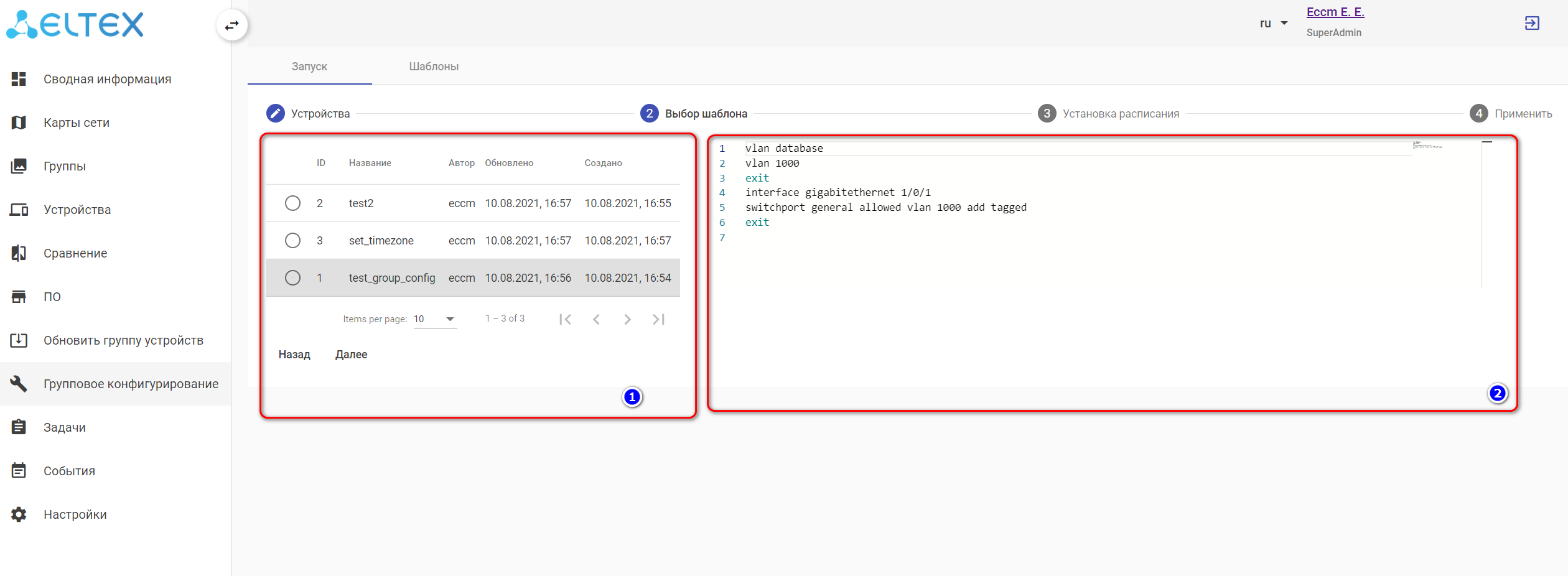Click the images icon beside Группы

point(19,166)
